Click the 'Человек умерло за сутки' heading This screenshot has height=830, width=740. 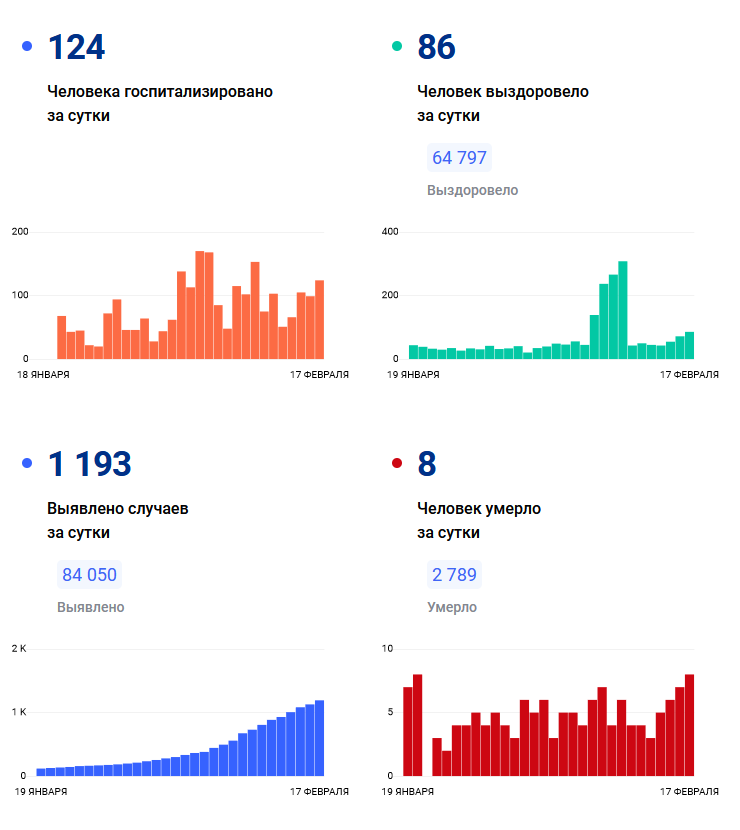click(x=478, y=520)
